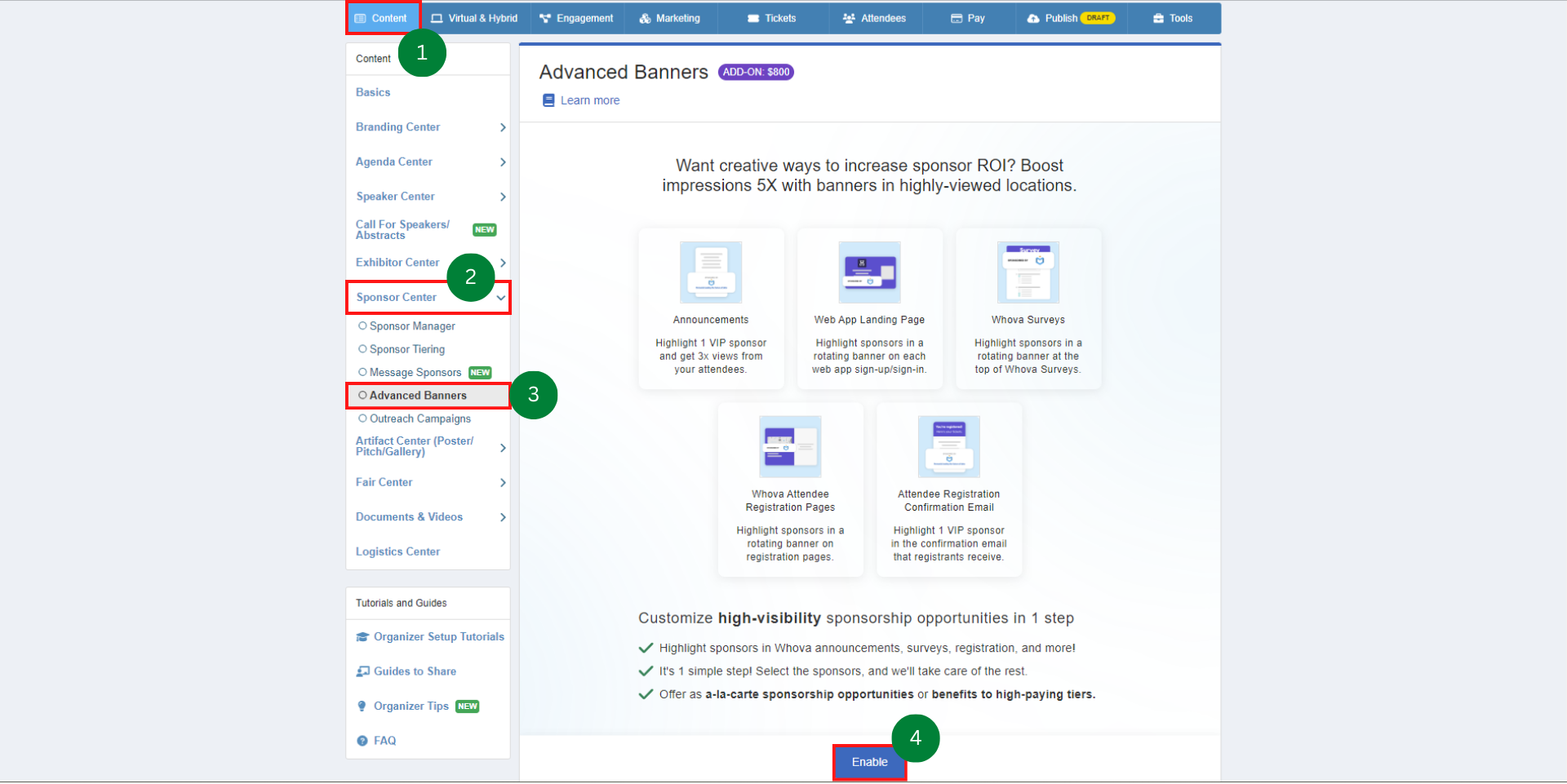Image resolution: width=1567 pixels, height=784 pixels.
Task: Expand Artifact Center chevron
Action: pos(503,448)
